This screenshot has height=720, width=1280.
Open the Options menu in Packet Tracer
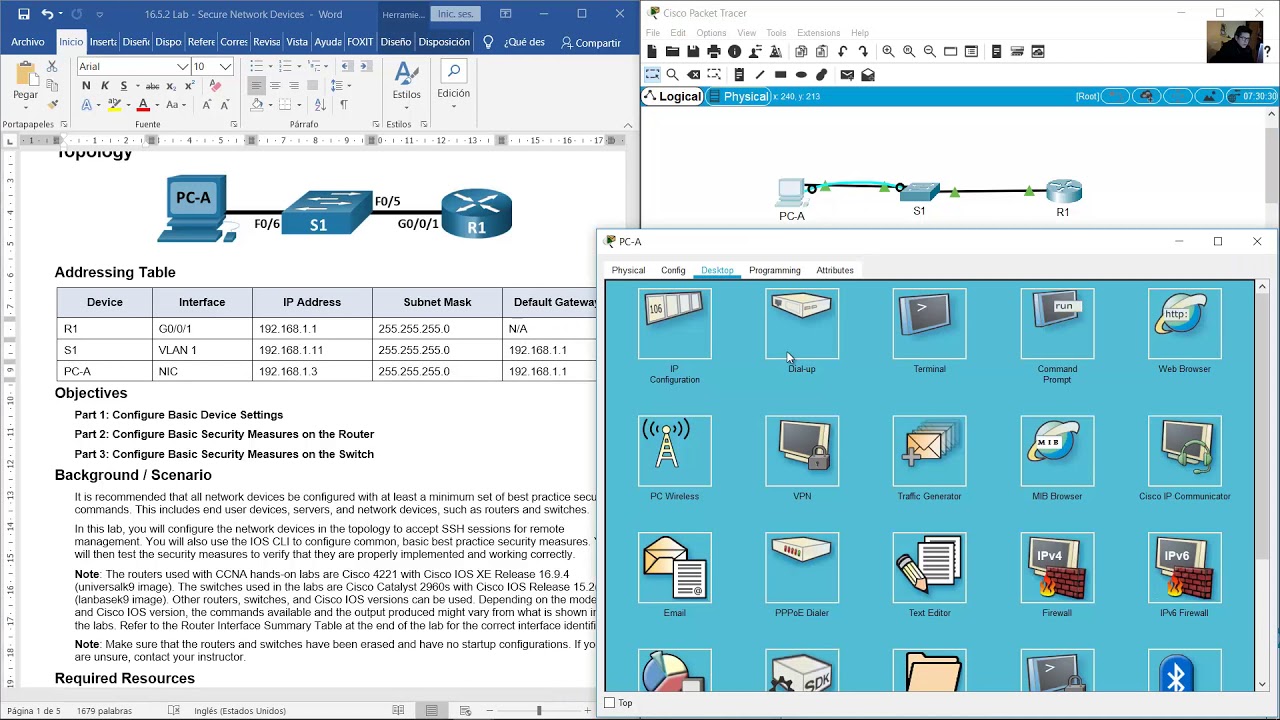pos(711,33)
